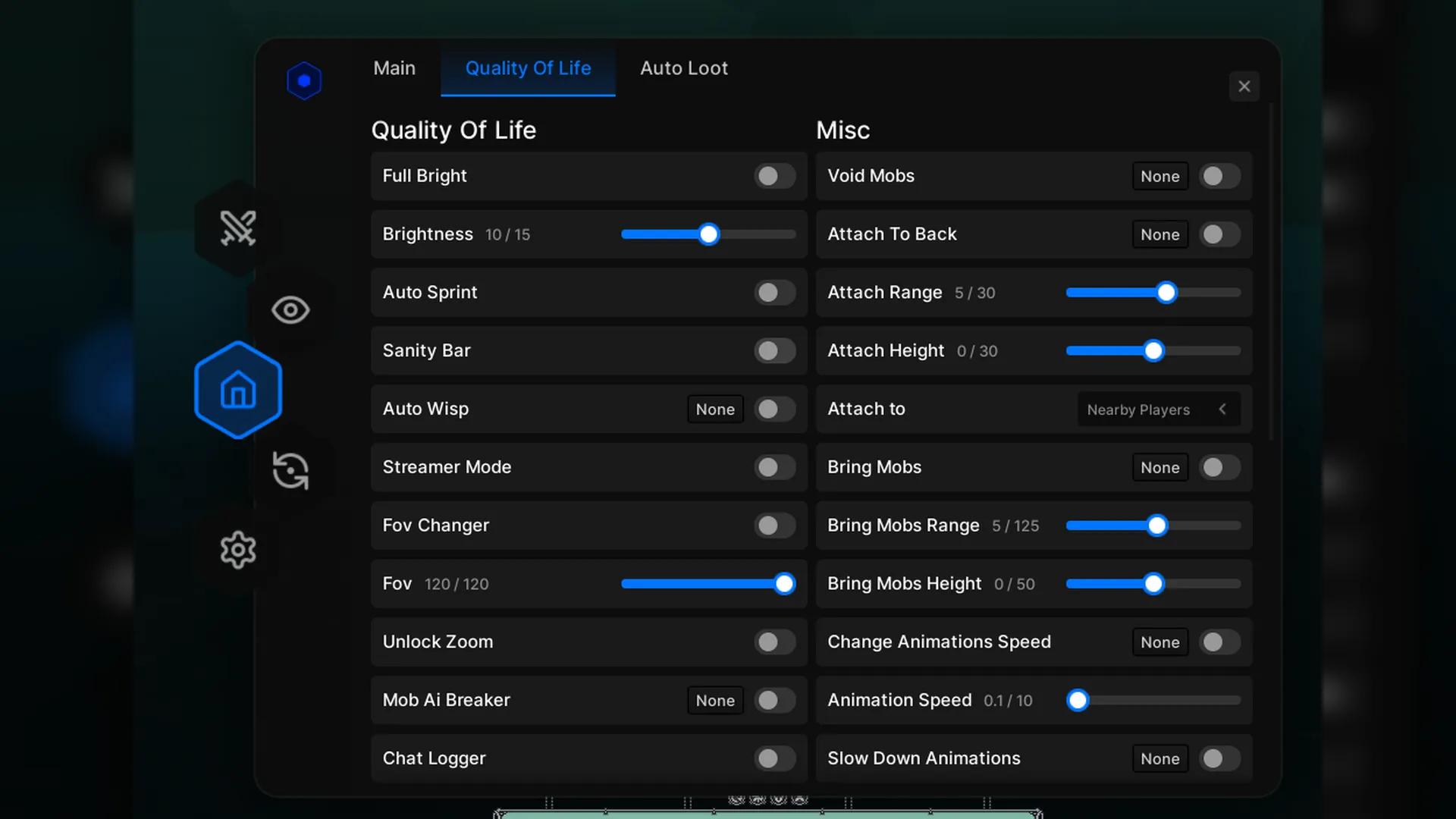Screen dimensions: 1456x819
Task: Expand the Nearby Players dropdown
Action: pyautogui.click(x=1137, y=409)
